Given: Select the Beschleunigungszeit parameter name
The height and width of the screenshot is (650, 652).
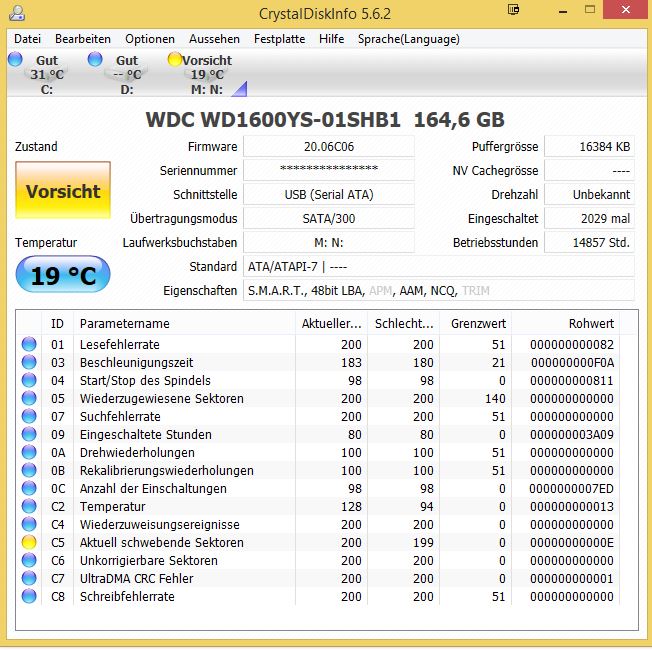Looking at the screenshot, I should (136, 362).
